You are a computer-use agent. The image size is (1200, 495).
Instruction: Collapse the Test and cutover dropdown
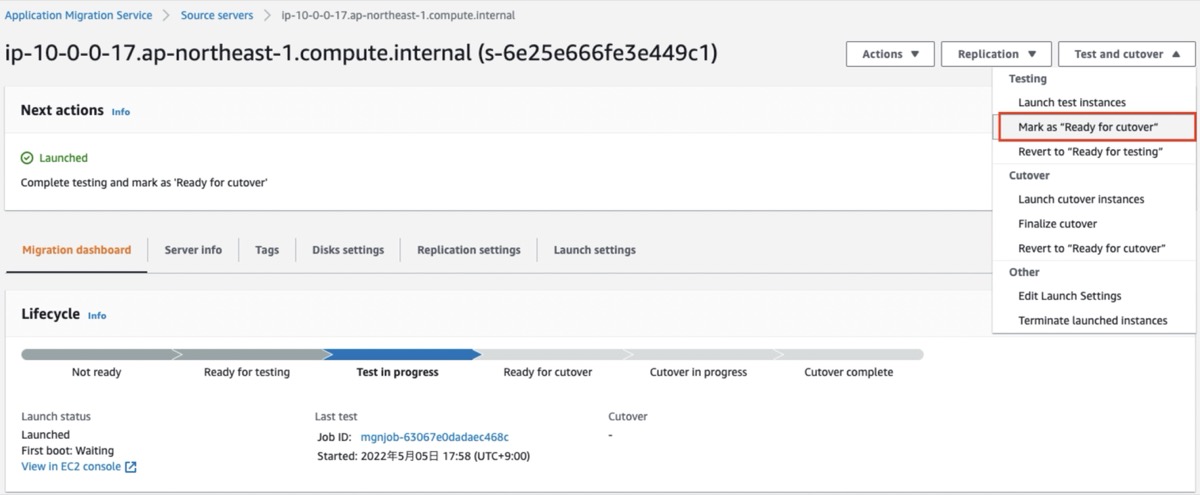(x=1126, y=54)
